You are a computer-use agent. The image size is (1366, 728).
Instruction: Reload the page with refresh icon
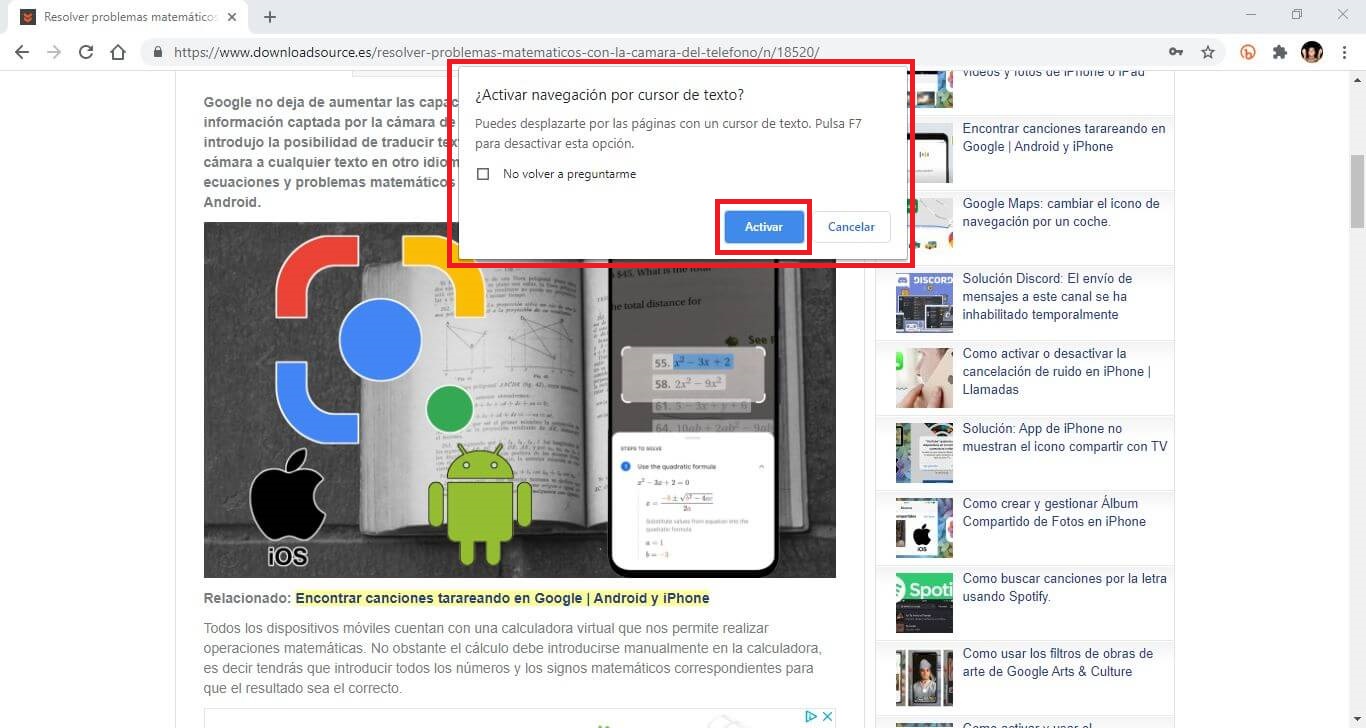[86, 52]
